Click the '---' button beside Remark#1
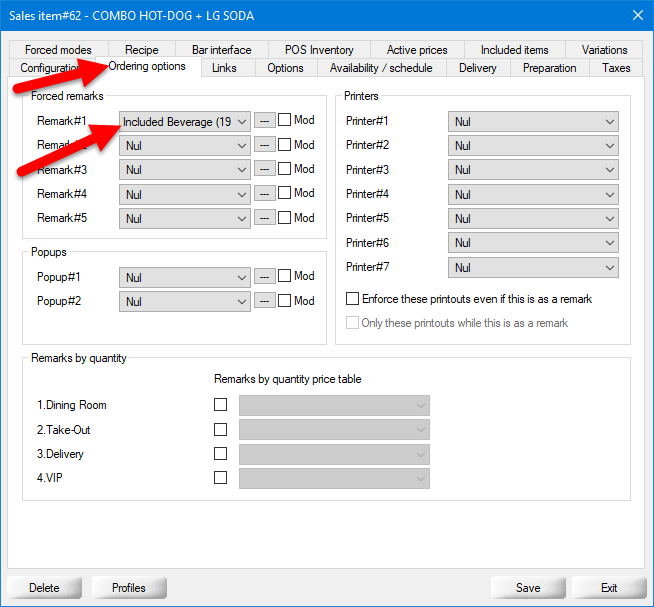 (264, 121)
